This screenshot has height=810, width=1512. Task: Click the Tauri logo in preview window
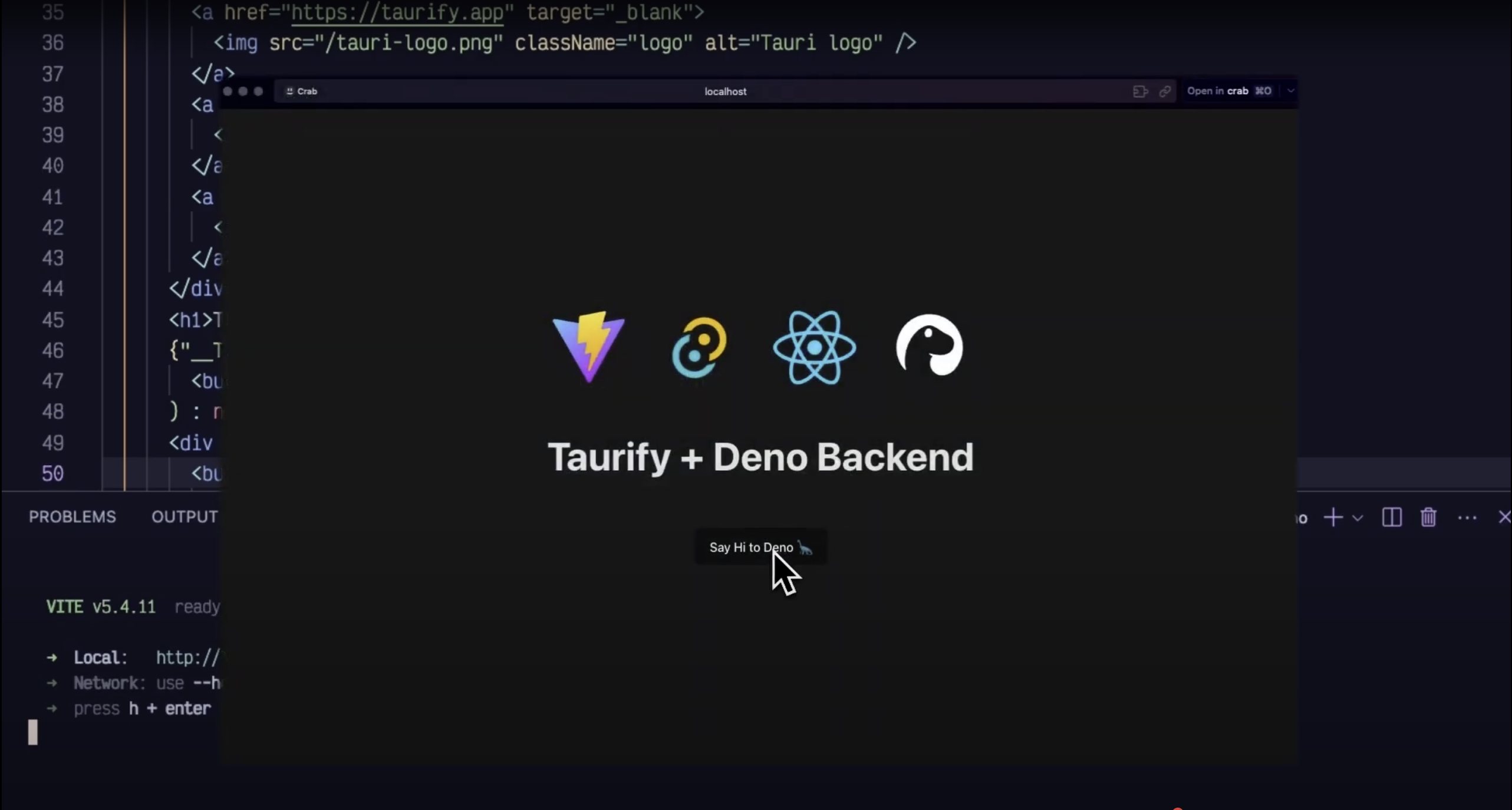tap(699, 347)
